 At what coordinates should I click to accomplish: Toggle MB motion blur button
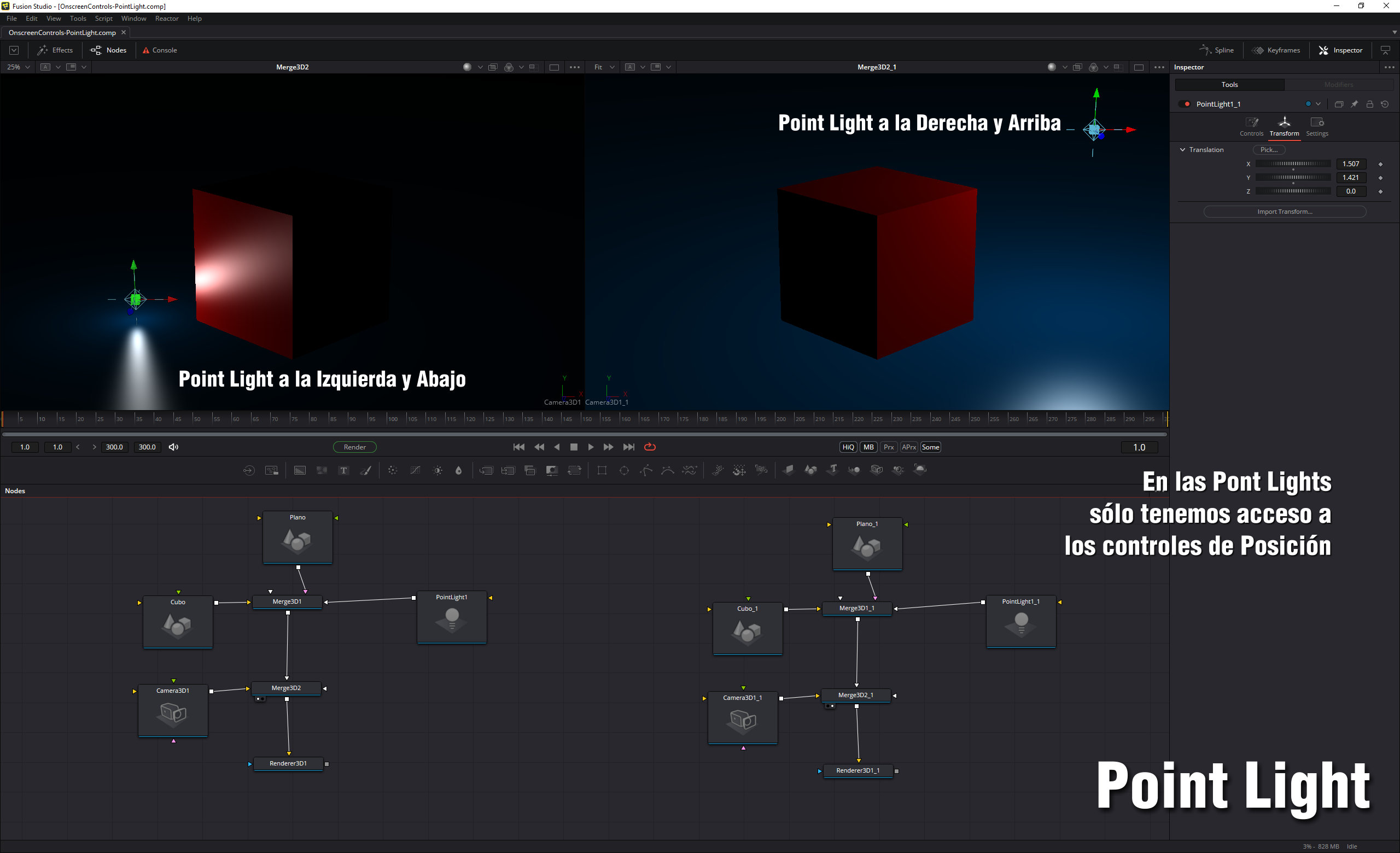pyautogui.click(x=868, y=447)
